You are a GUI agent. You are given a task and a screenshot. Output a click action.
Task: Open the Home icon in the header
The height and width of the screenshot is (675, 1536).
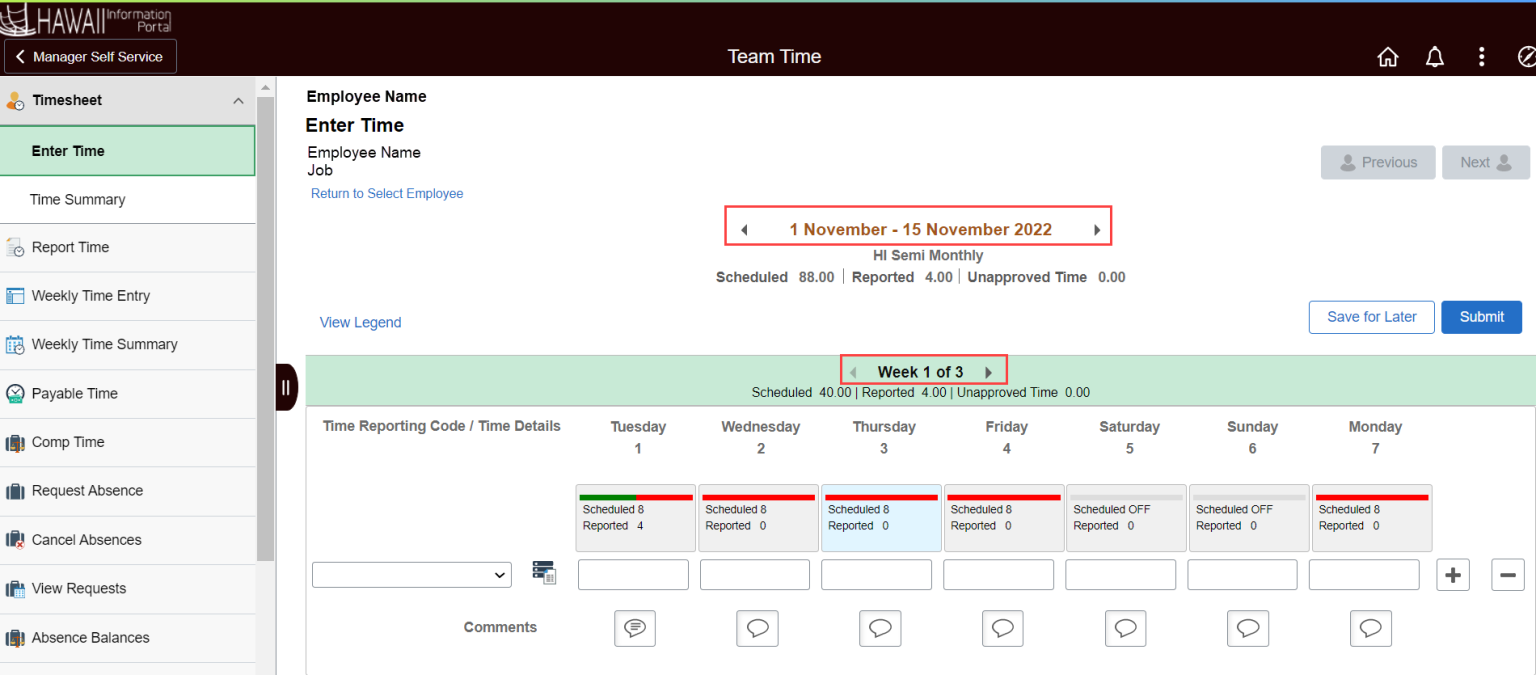pyautogui.click(x=1388, y=57)
